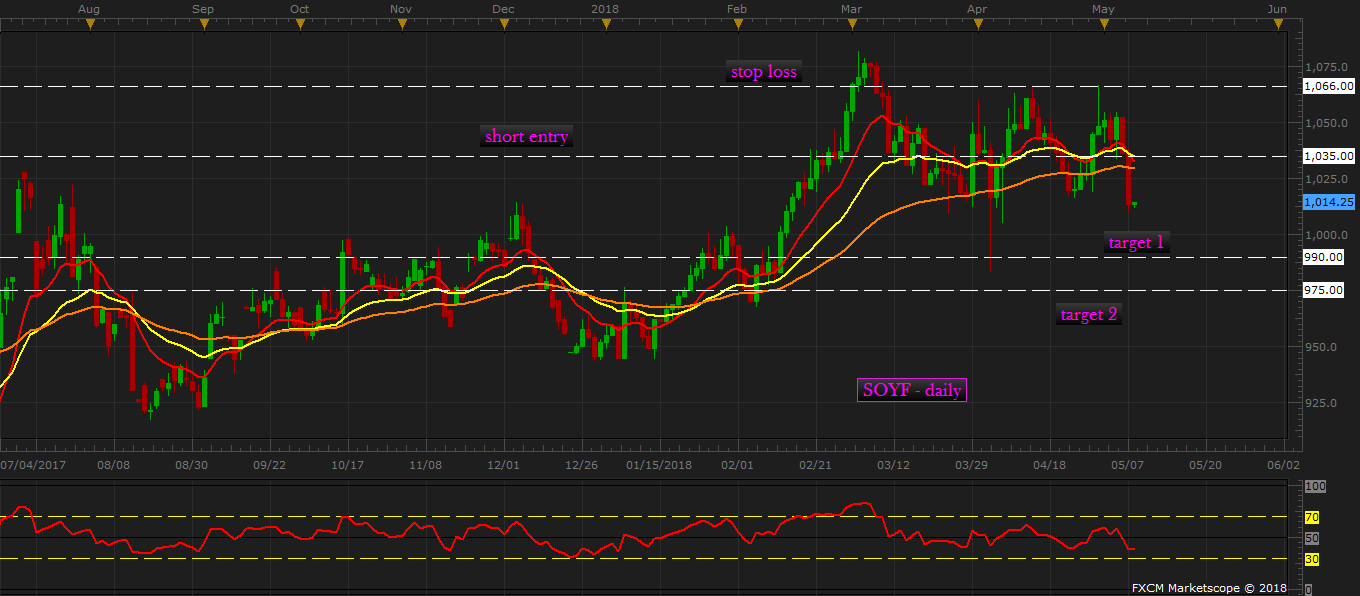Click the 990.00 target price tag
This screenshot has height=596, width=1360.
coord(1324,257)
